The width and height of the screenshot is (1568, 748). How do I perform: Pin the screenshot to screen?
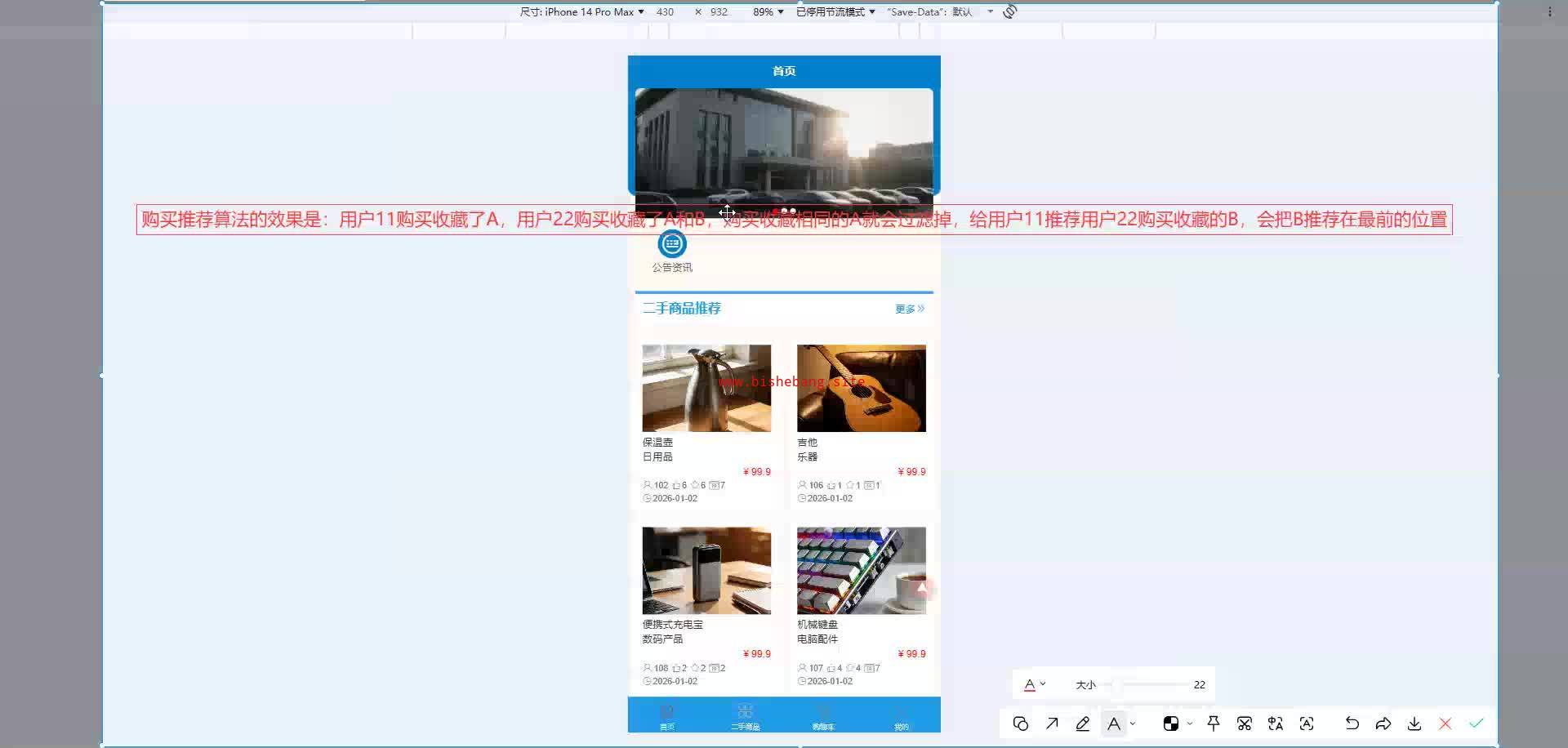tap(1214, 724)
